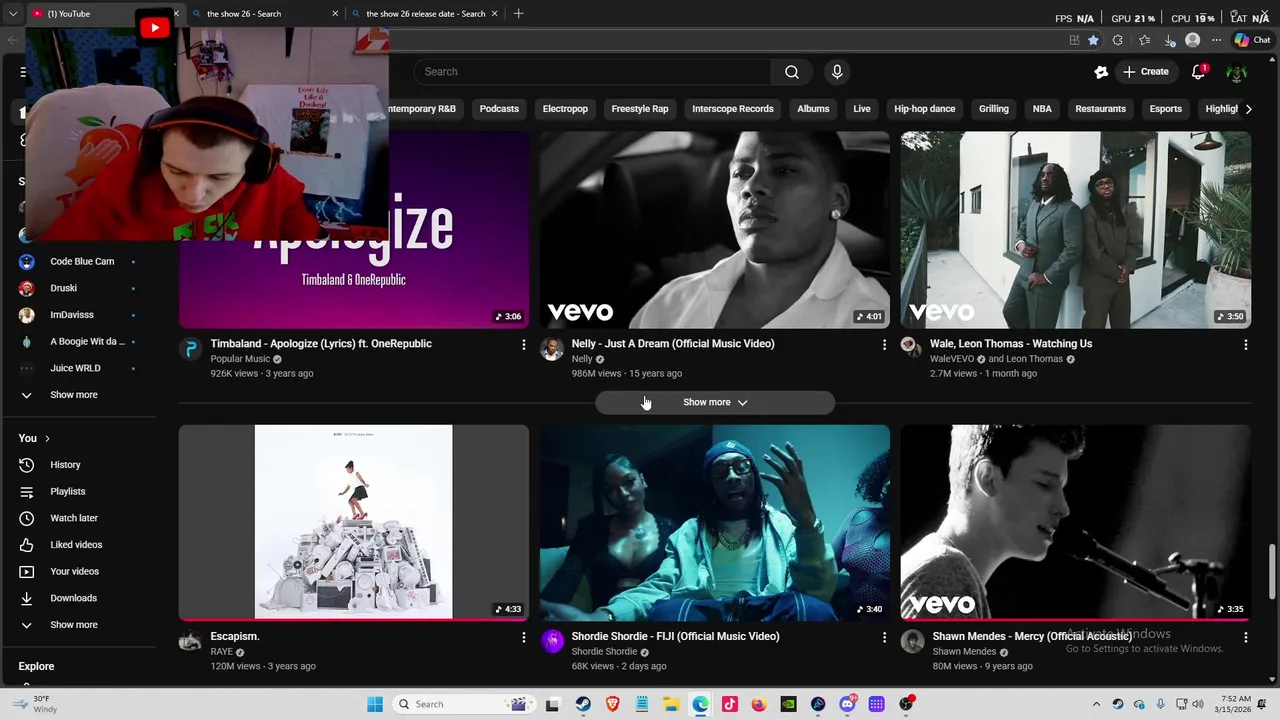Open the notifications bell
Image resolution: width=1280 pixels, height=720 pixels.
[x=1198, y=72]
